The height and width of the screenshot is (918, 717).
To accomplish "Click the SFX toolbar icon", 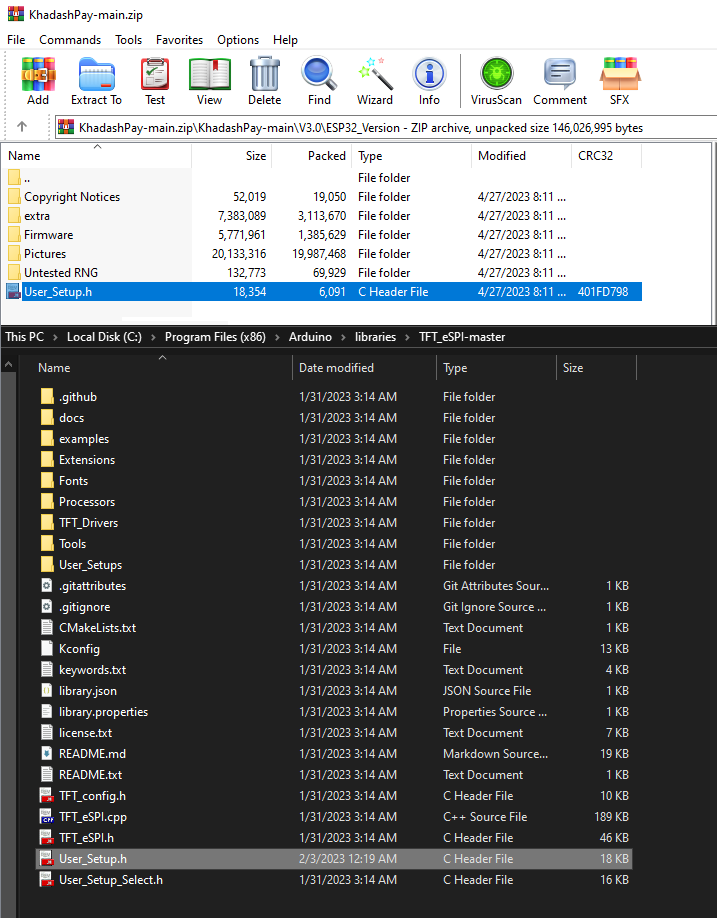I will (x=620, y=74).
